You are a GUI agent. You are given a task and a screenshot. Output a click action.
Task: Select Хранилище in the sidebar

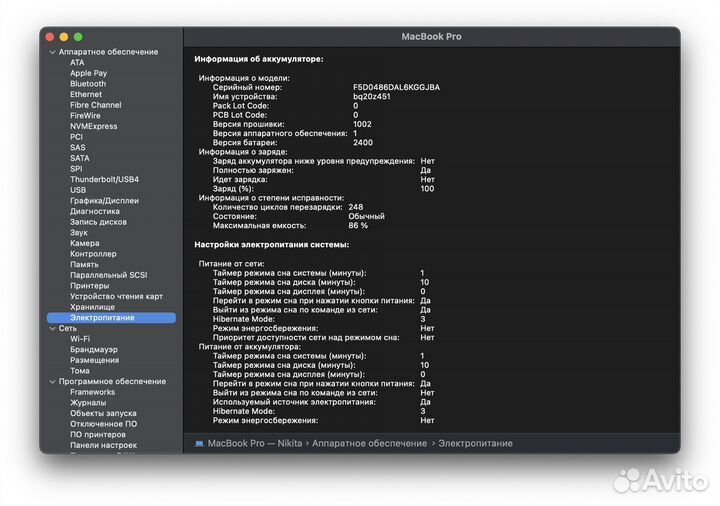pyautogui.click(x=92, y=307)
